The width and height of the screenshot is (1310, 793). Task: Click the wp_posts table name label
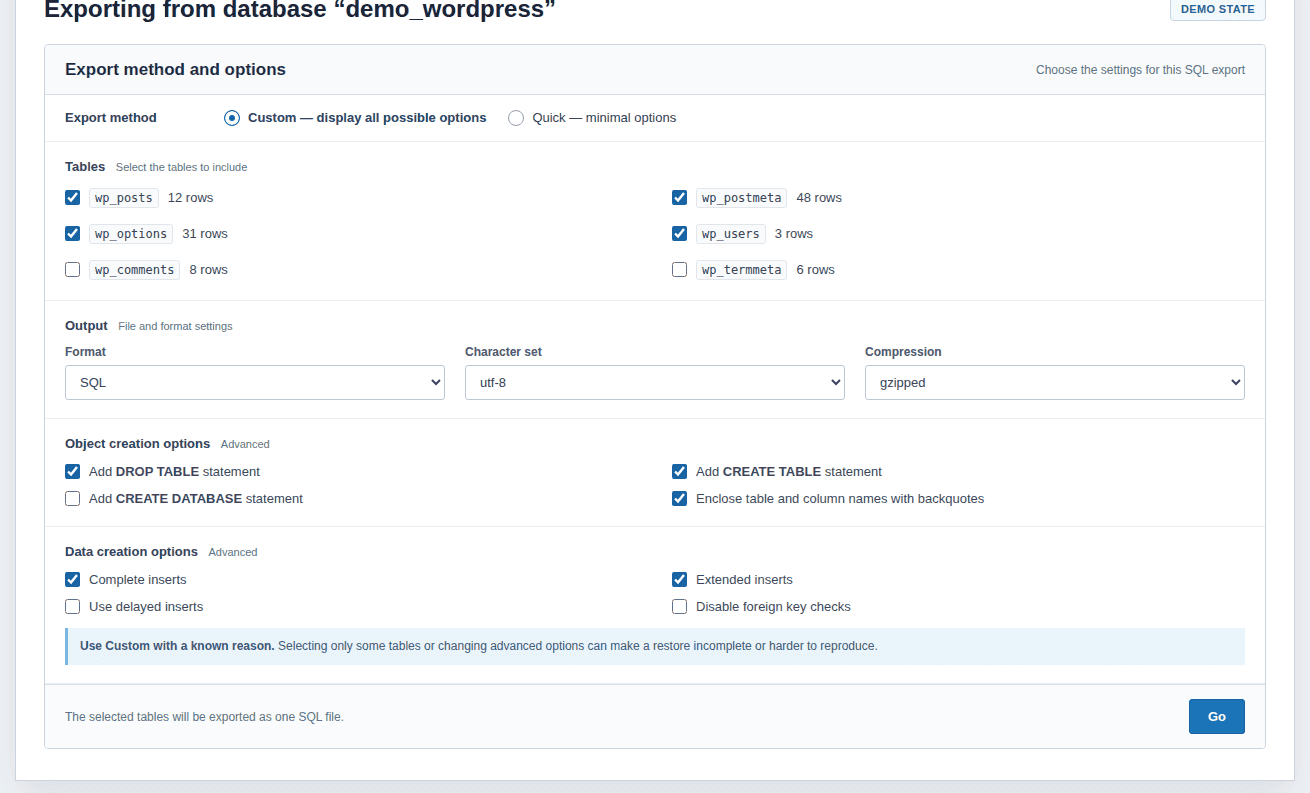(x=124, y=198)
